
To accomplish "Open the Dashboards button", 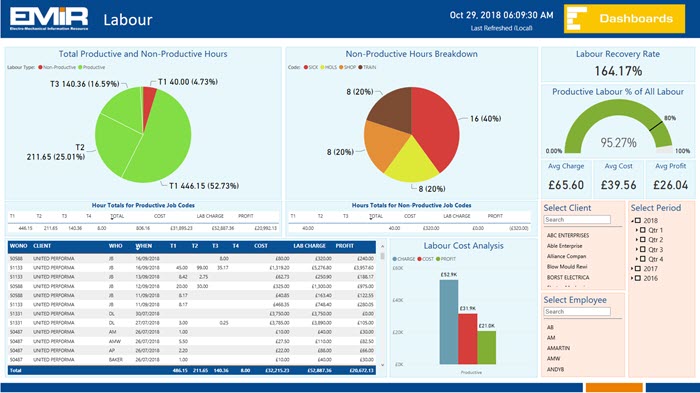I will (624, 19).
